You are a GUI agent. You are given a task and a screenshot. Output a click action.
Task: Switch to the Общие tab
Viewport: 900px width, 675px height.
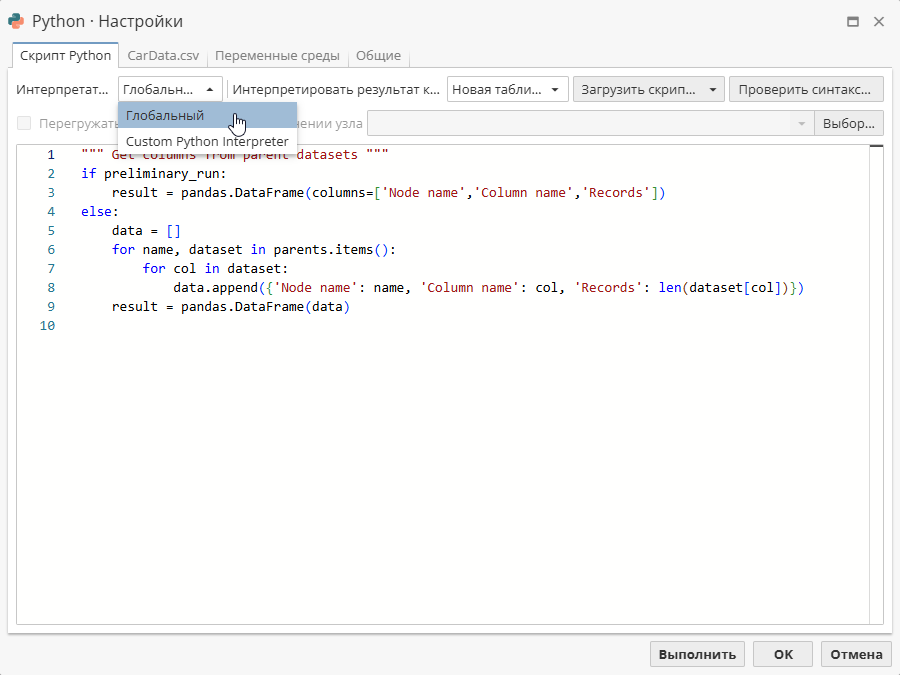tap(378, 56)
